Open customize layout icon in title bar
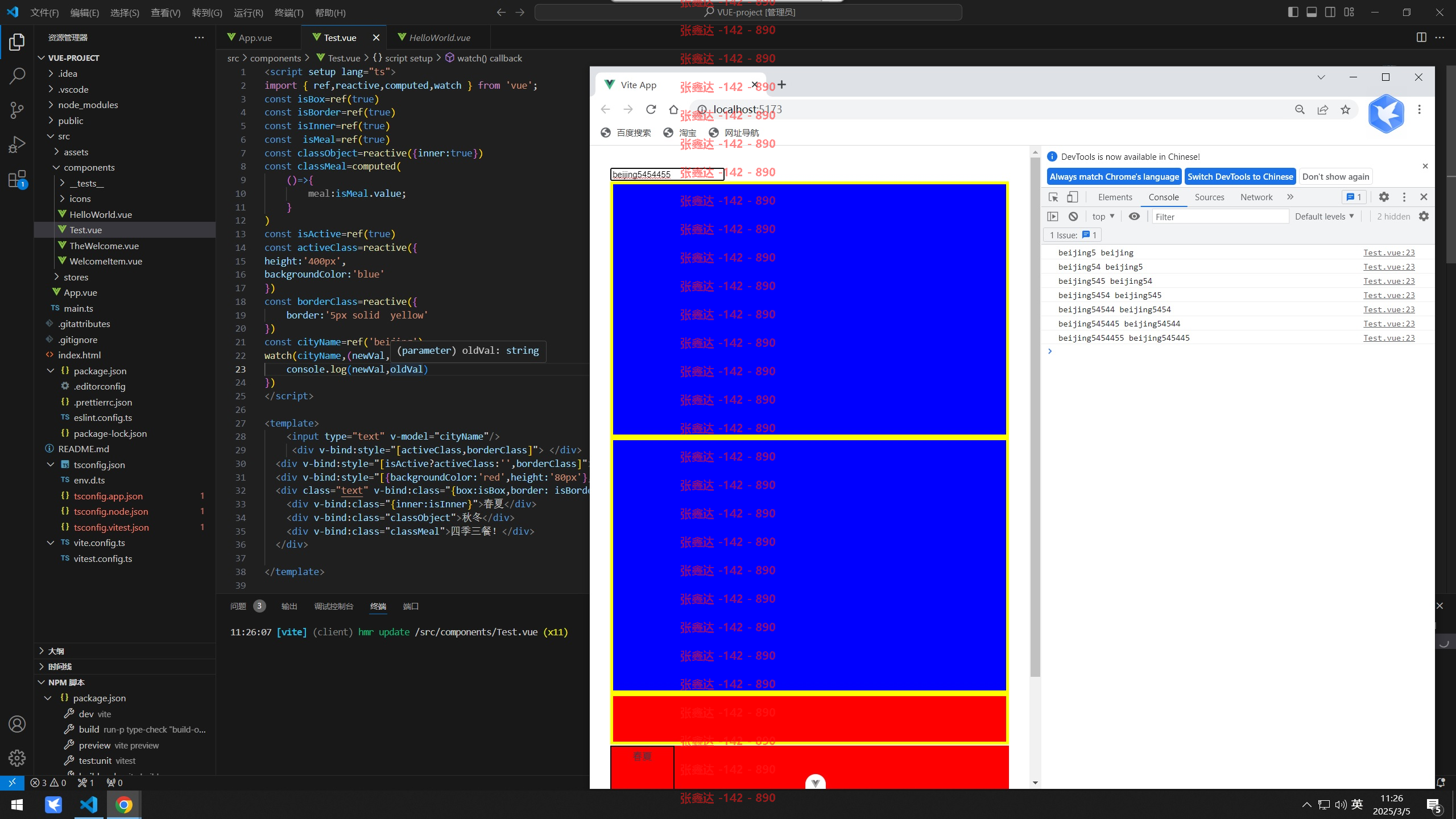This screenshot has height=819, width=1456. pos(1349,12)
